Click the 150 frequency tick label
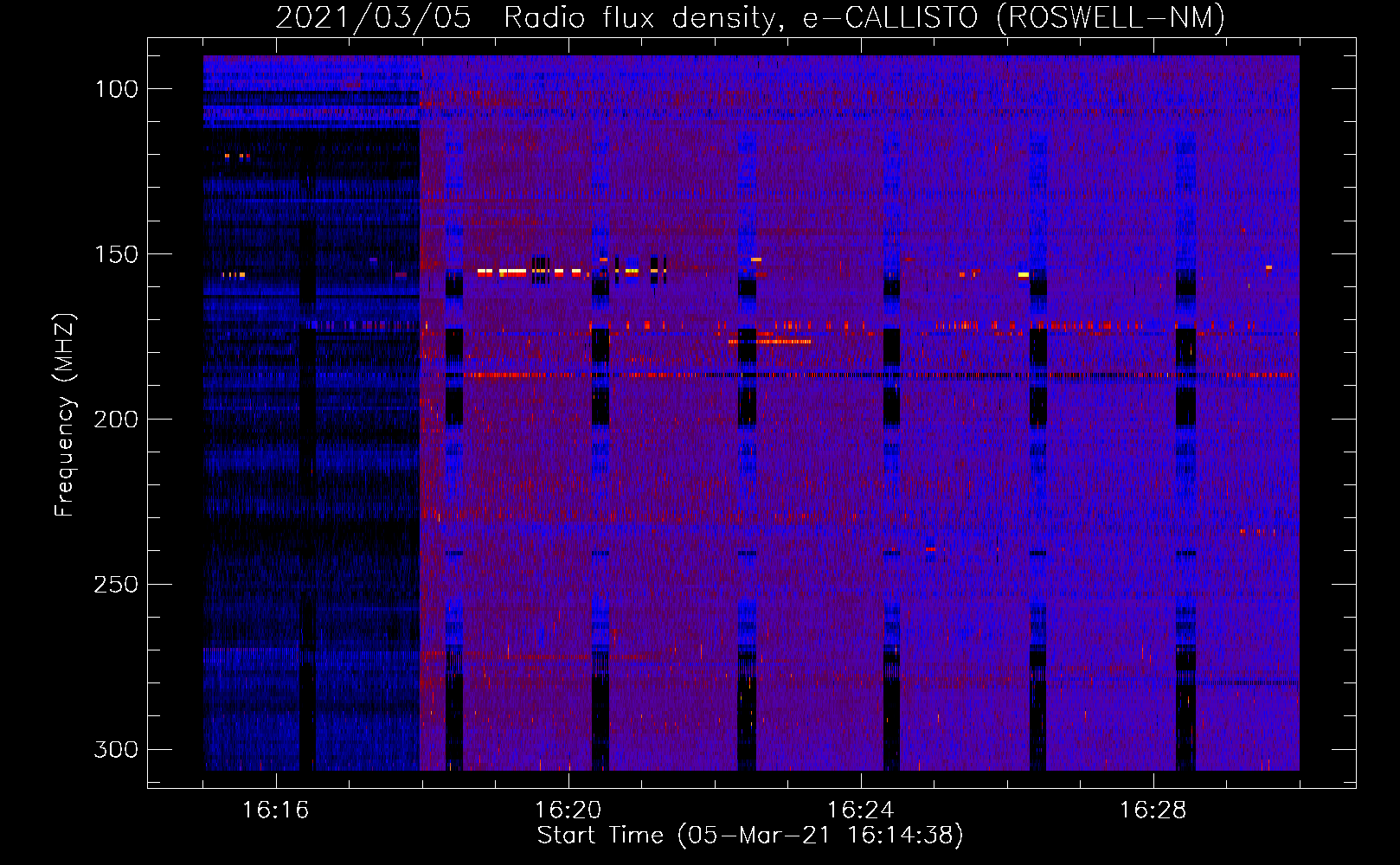Screen dimensions: 1400x865 [x=116, y=254]
